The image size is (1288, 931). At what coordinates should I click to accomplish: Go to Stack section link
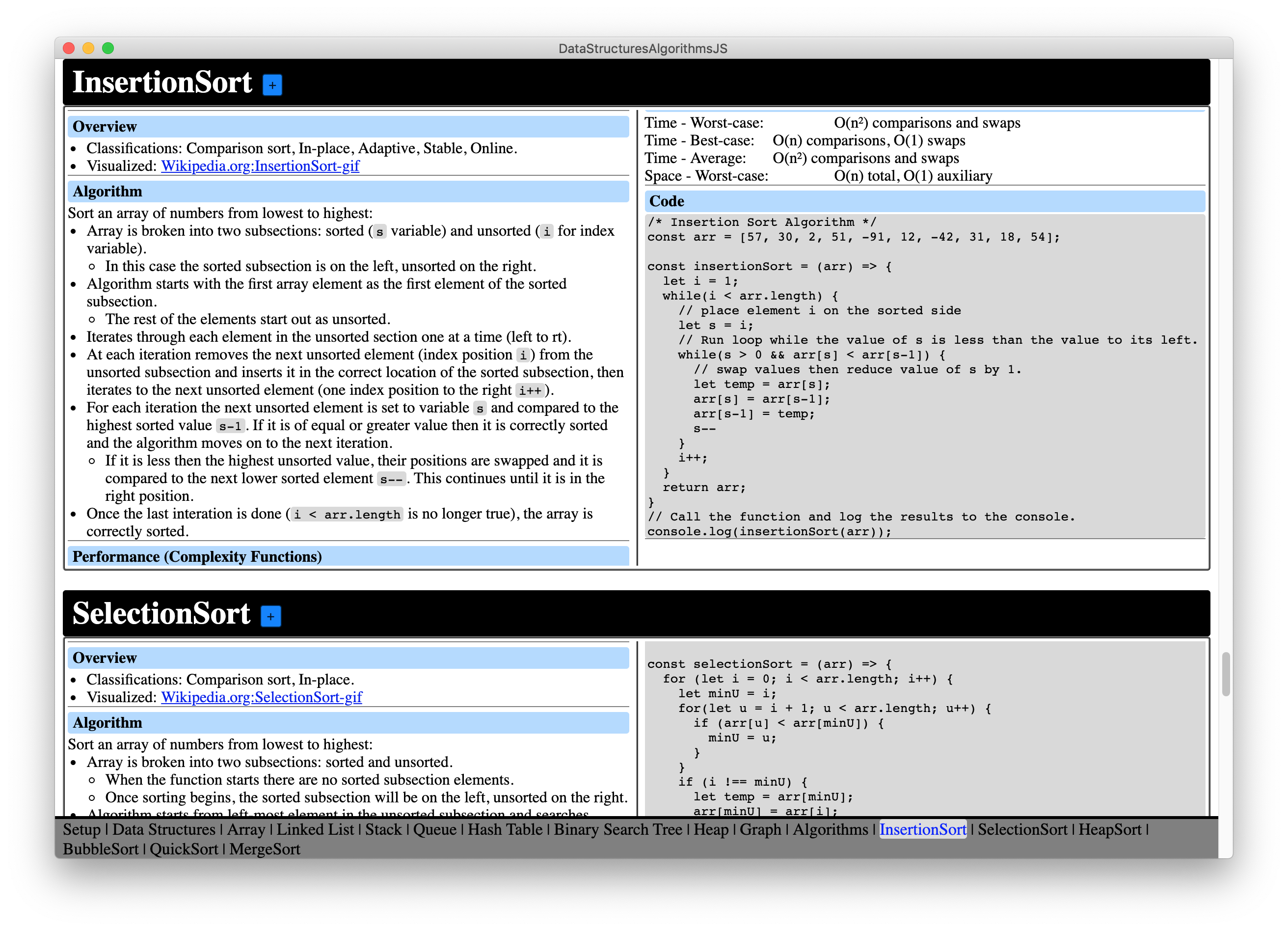pos(383,829)
